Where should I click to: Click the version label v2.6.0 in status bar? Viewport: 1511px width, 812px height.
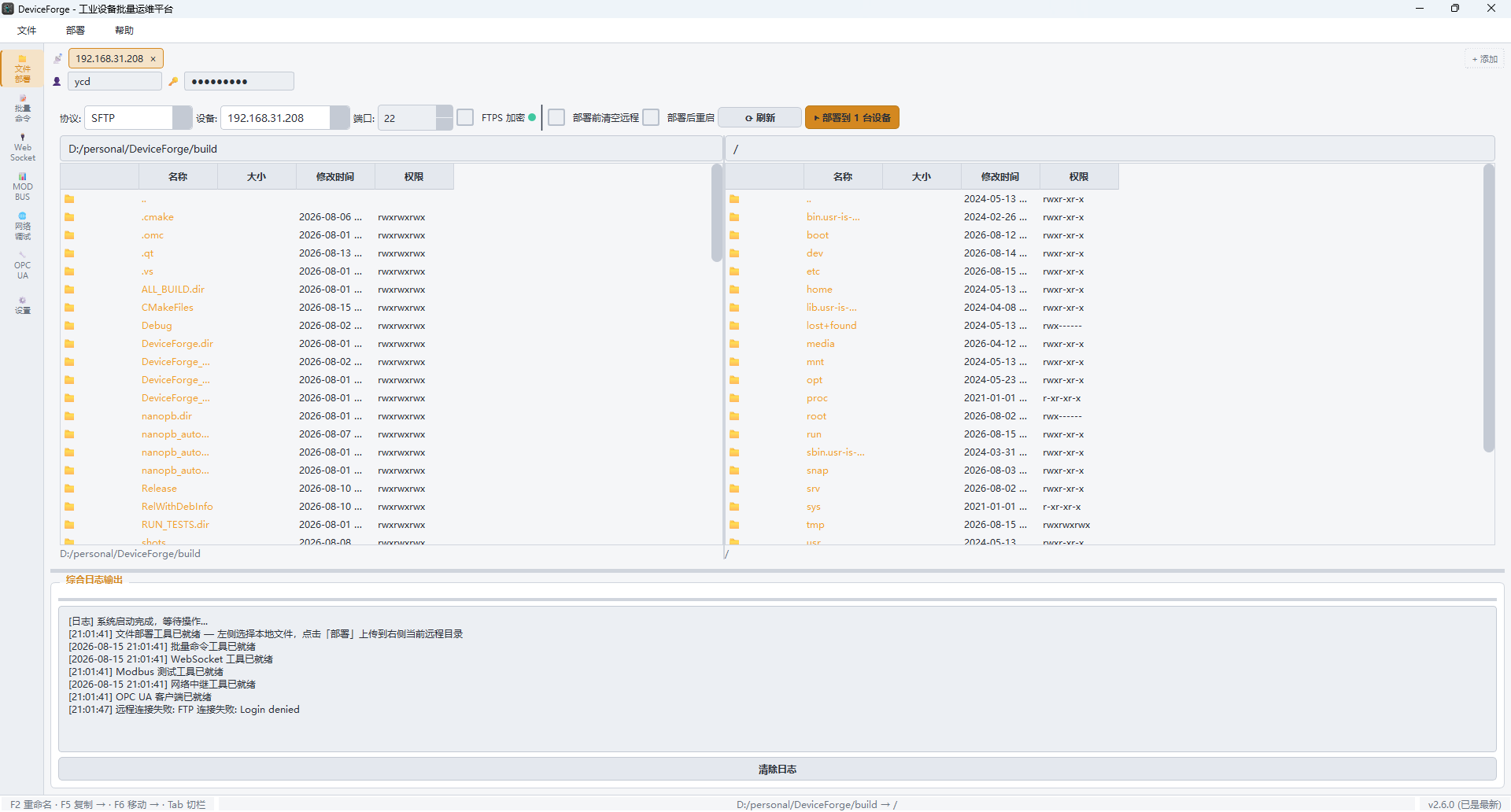click(1465, 804)
